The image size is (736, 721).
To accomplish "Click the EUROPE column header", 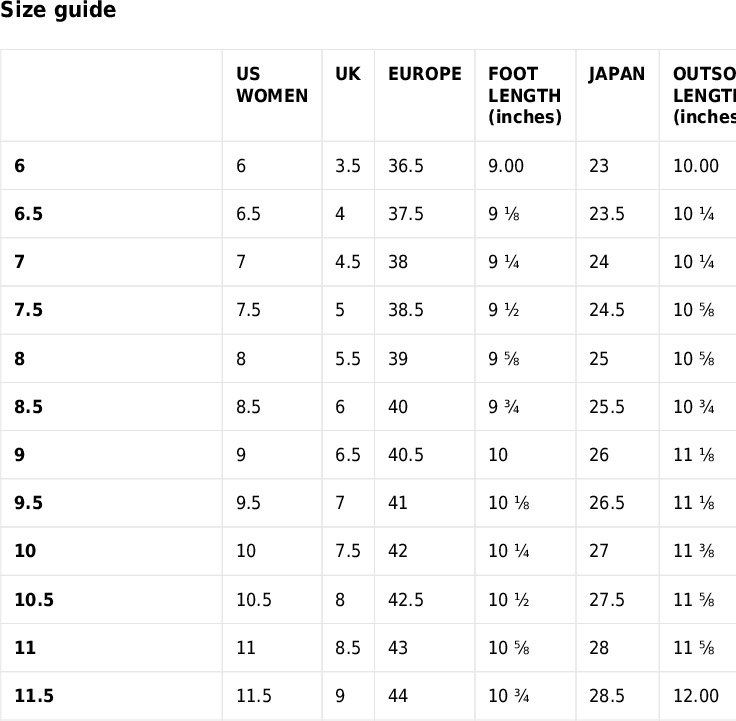I will click(x=425, y=74).
